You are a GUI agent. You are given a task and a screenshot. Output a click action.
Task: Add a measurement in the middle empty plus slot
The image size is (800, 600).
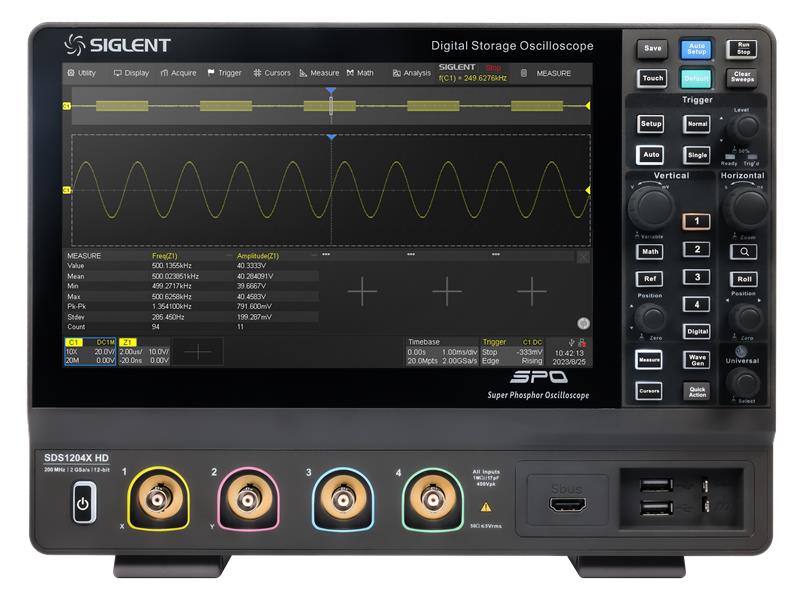[x=447, y=291]
